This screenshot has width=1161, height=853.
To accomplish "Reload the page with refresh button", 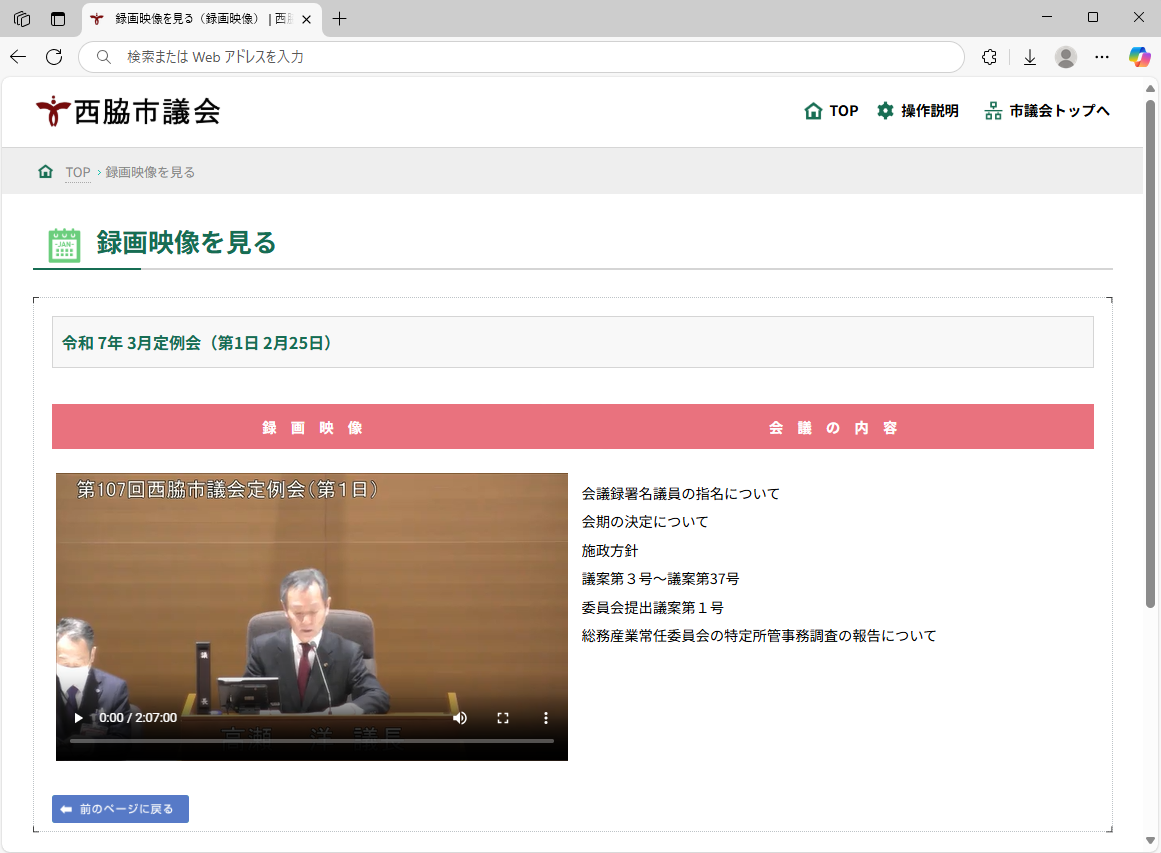I will click(54, 57).
